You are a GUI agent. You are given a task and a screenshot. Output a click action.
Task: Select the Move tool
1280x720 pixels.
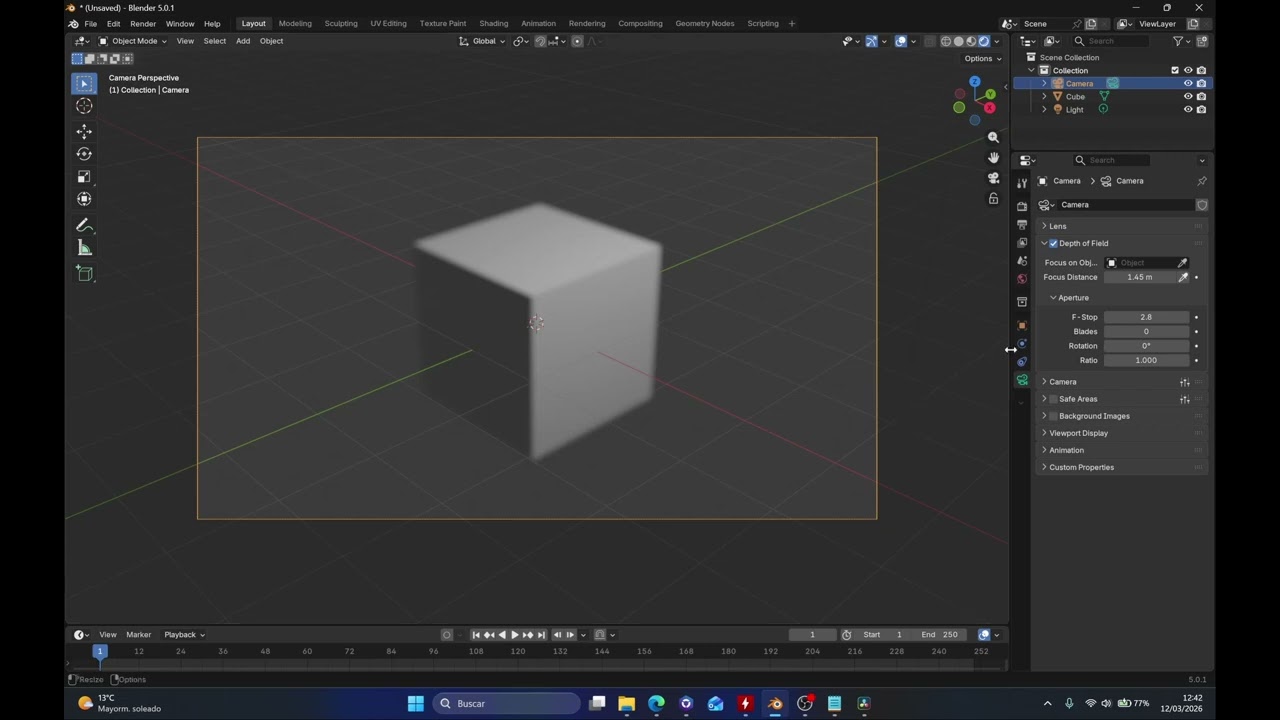click(x=84, y=131)
